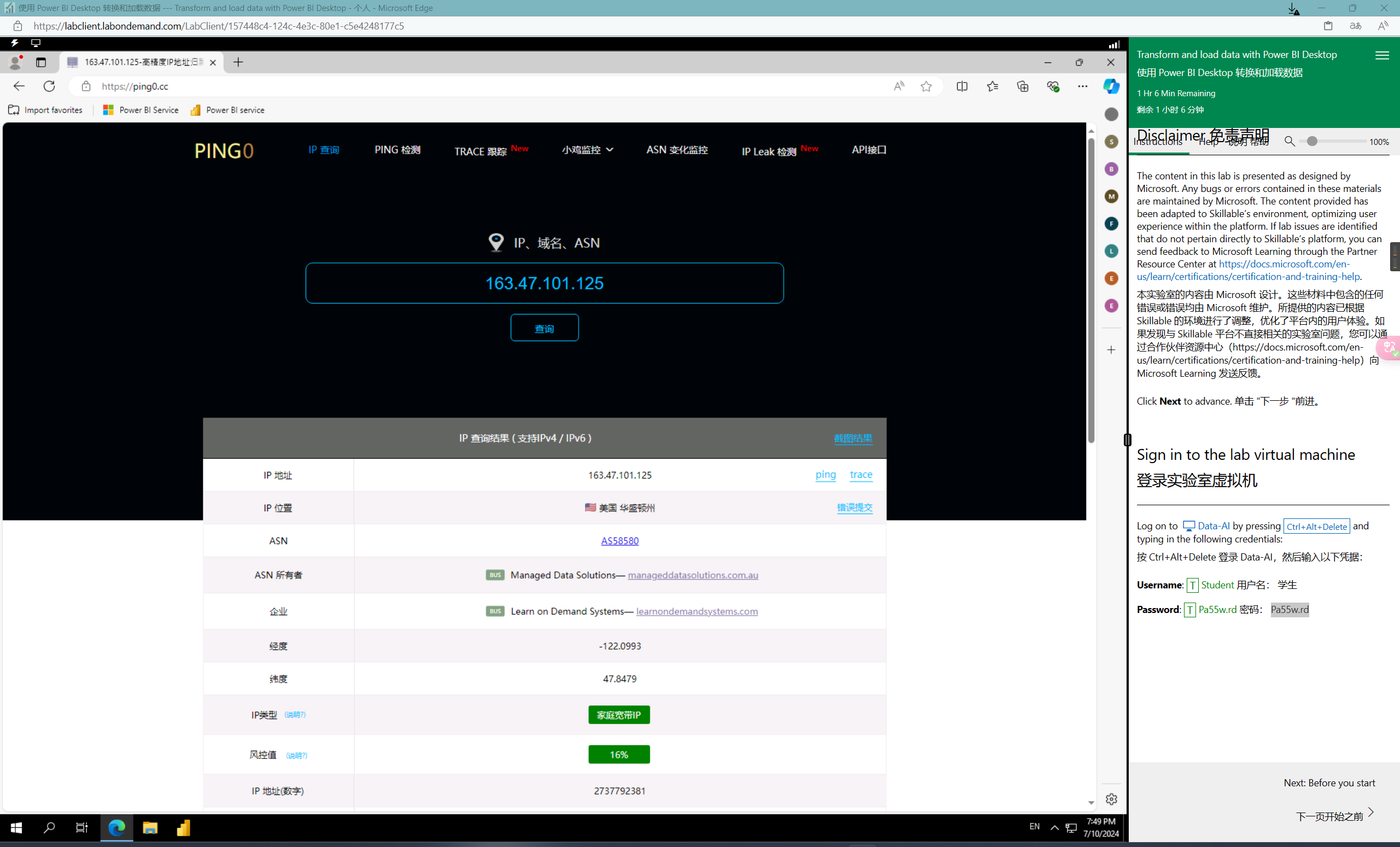
Task: Click the IP address input box
Action: coord(544,283)
